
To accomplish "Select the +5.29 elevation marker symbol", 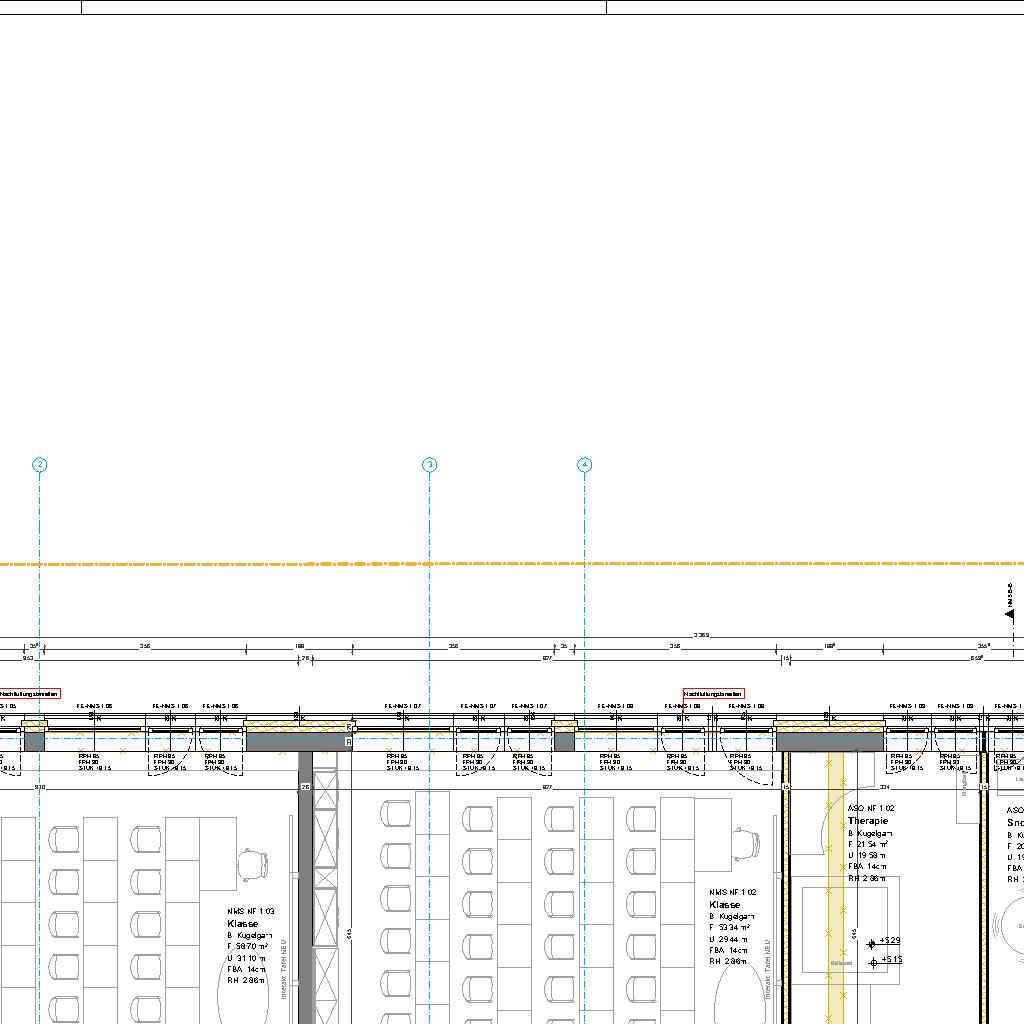I will click(871, 943).
